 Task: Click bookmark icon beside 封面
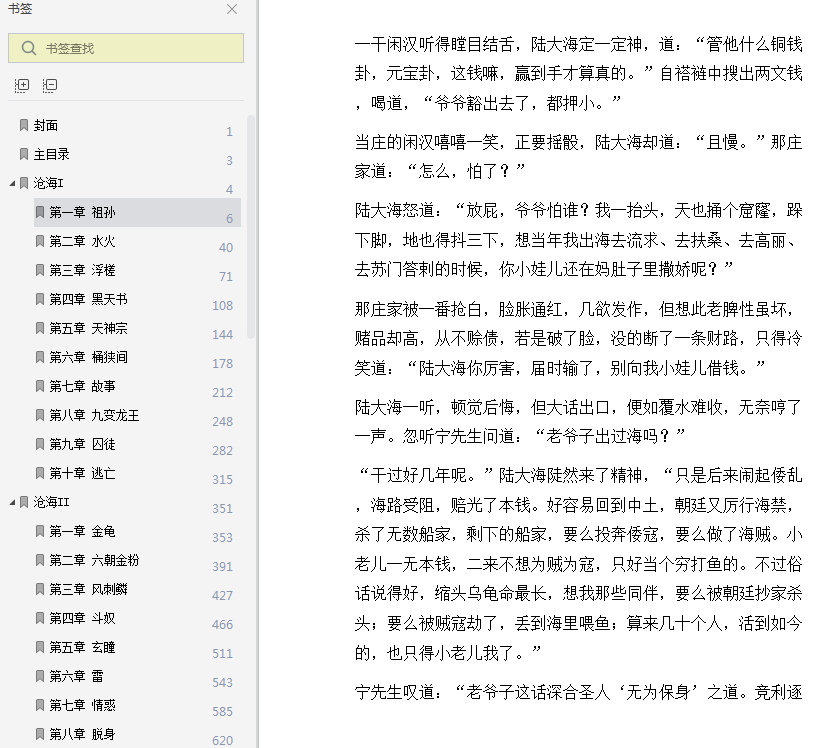[x=24, y=125]
